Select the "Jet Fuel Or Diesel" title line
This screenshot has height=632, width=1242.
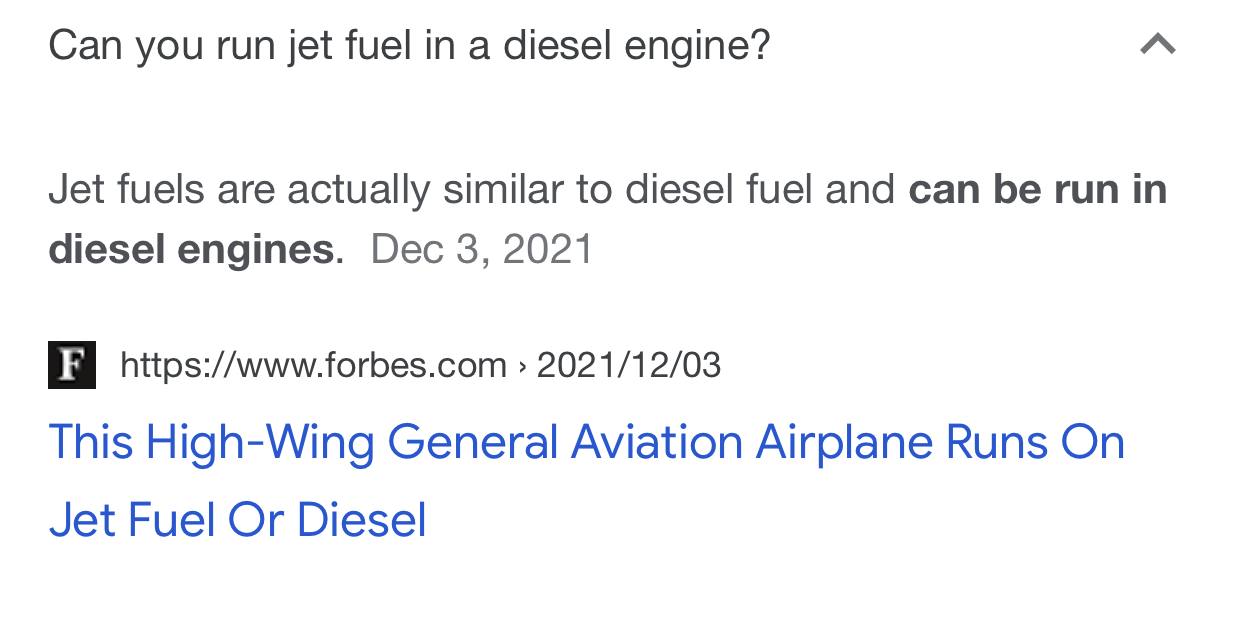point(238,520)
